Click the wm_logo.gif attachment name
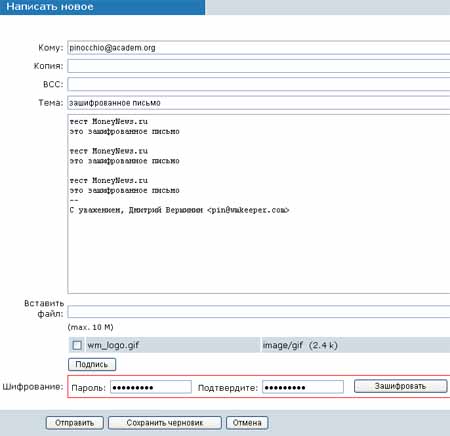Screen dimensions: 450x436 [113, 345]
